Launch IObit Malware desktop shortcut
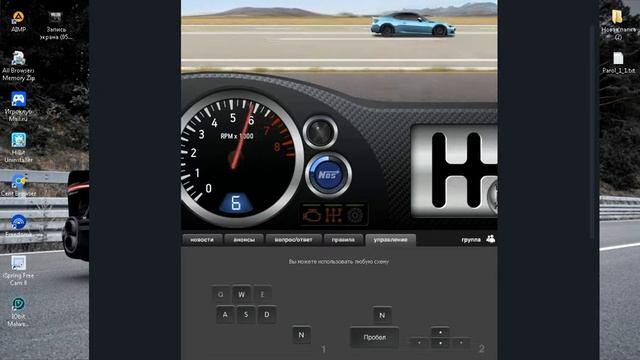Viewport: 640px width, 360px height. point(18,311)
